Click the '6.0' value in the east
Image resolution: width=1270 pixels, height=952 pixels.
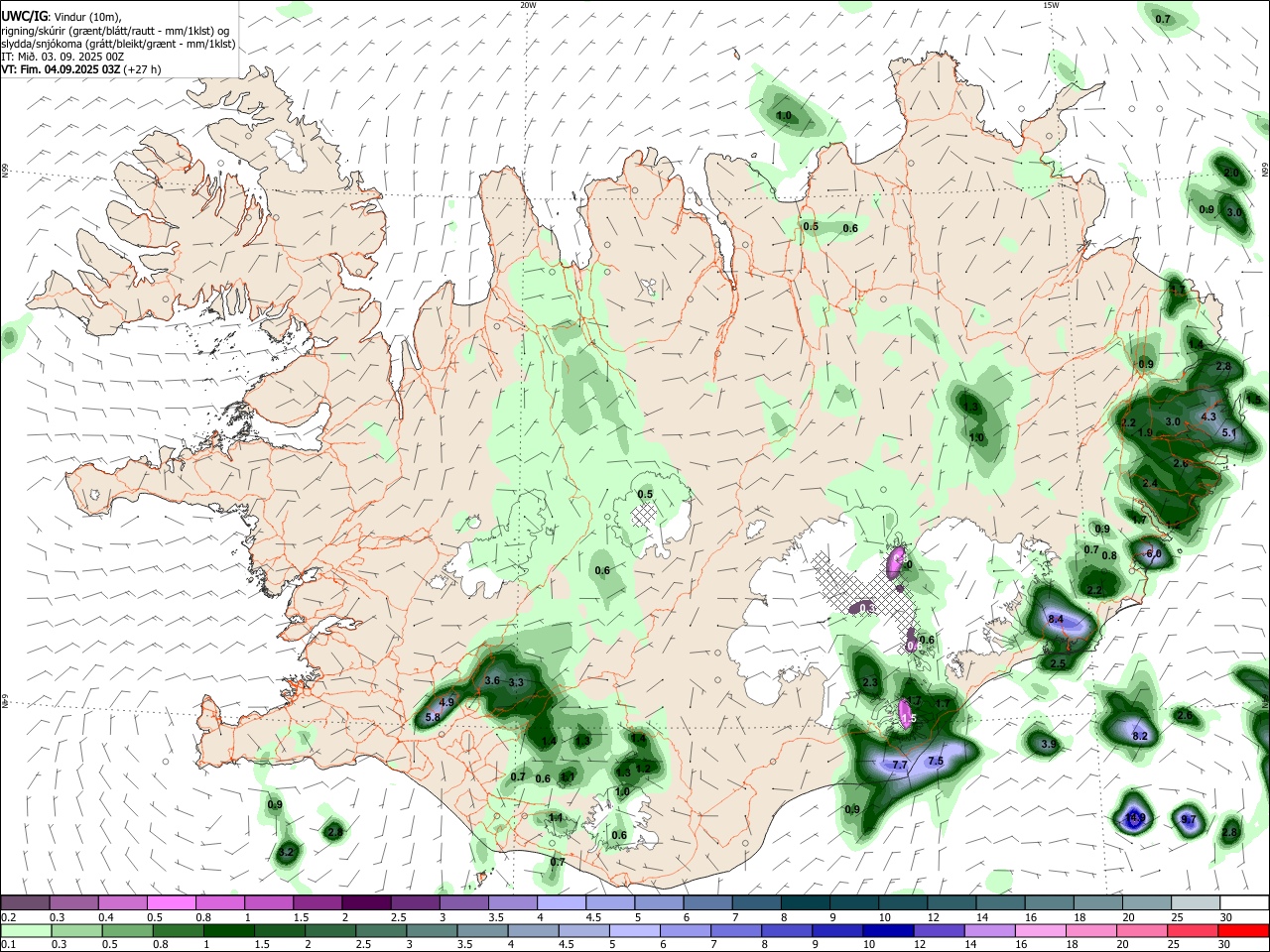coord(1153,553)
